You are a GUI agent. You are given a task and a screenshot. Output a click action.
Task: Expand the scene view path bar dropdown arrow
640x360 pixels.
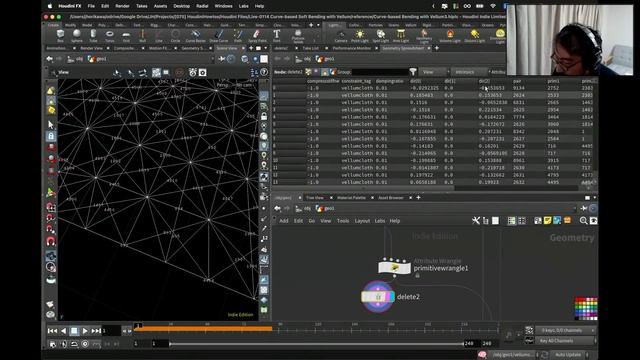(x=212, y=59)
